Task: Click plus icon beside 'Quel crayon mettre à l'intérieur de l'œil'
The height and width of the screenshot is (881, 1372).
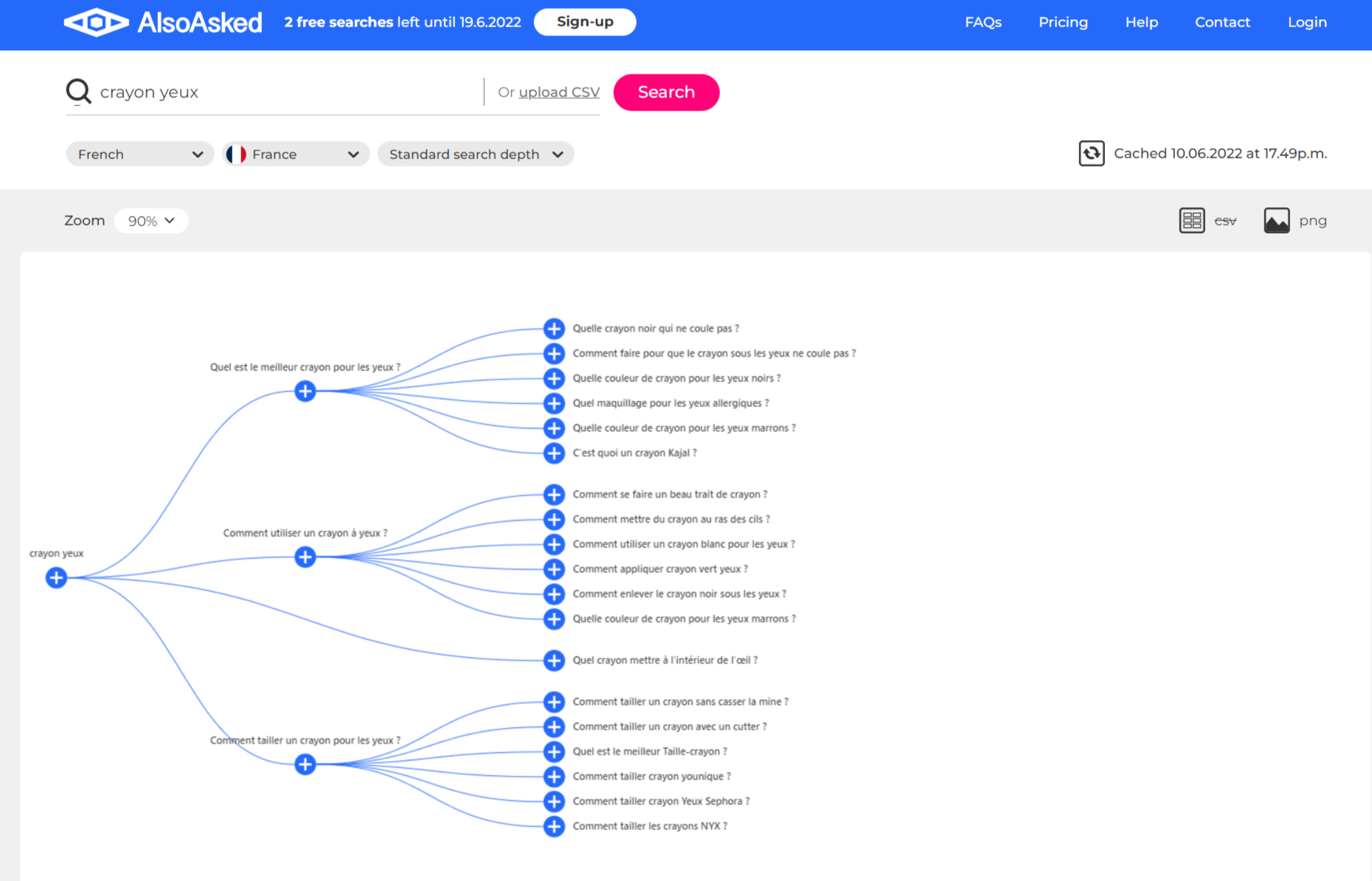Action: point(554,661)
